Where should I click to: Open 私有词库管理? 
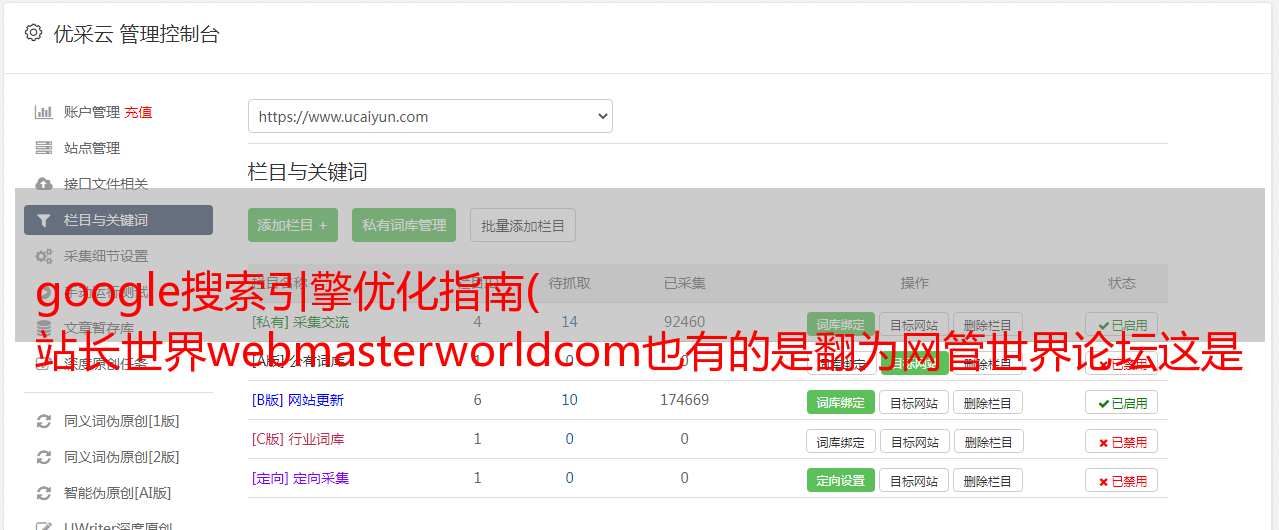click(404, 225)
